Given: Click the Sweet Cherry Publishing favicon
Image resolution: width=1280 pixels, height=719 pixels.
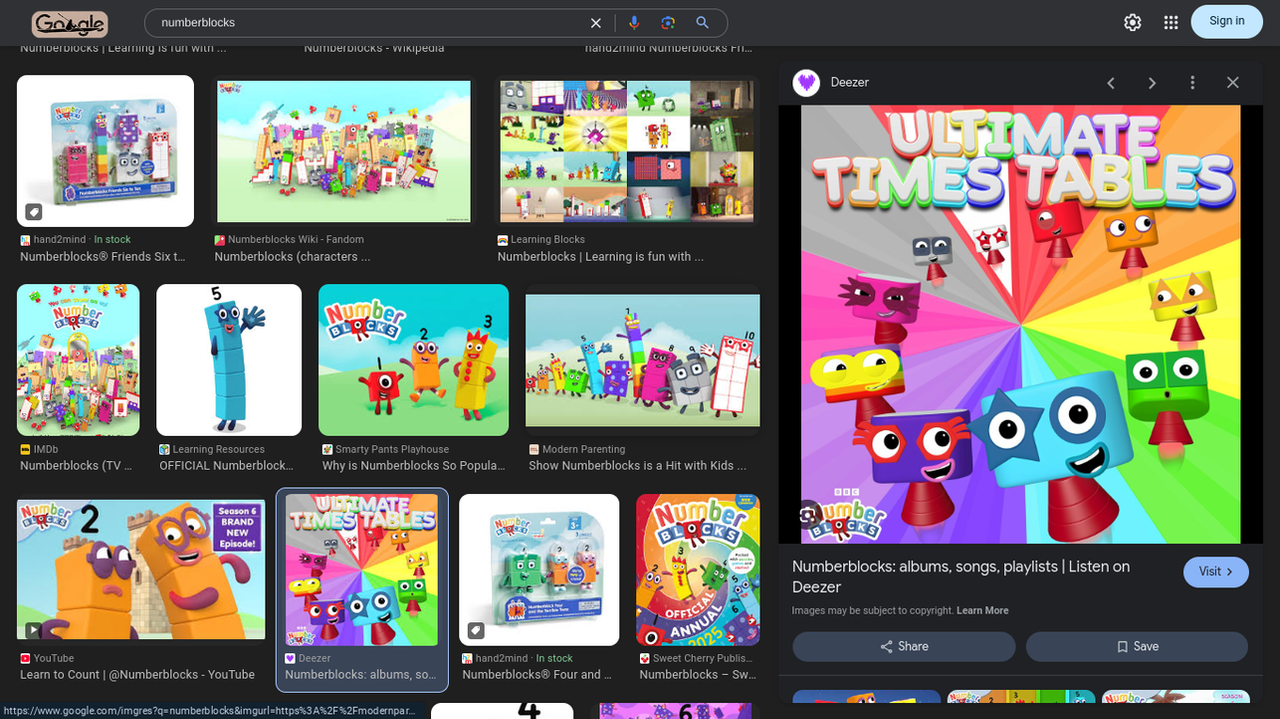Looking at the screenshot, I should (645, 659).
